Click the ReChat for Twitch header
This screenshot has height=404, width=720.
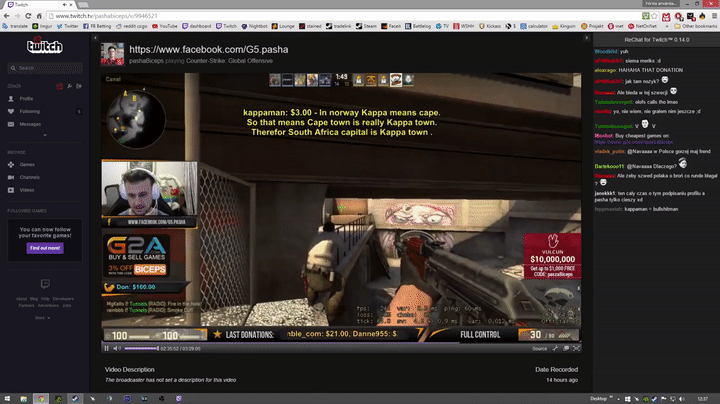pyautogui.click(x=657, y=40)
